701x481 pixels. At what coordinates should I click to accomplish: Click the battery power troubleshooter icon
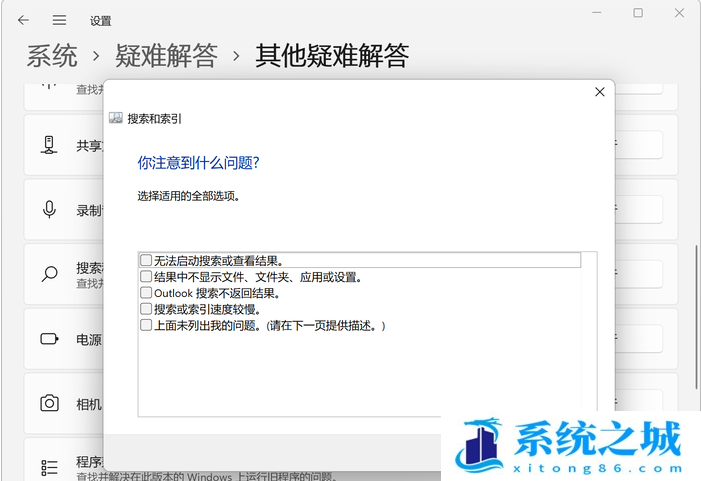(49, 339)
